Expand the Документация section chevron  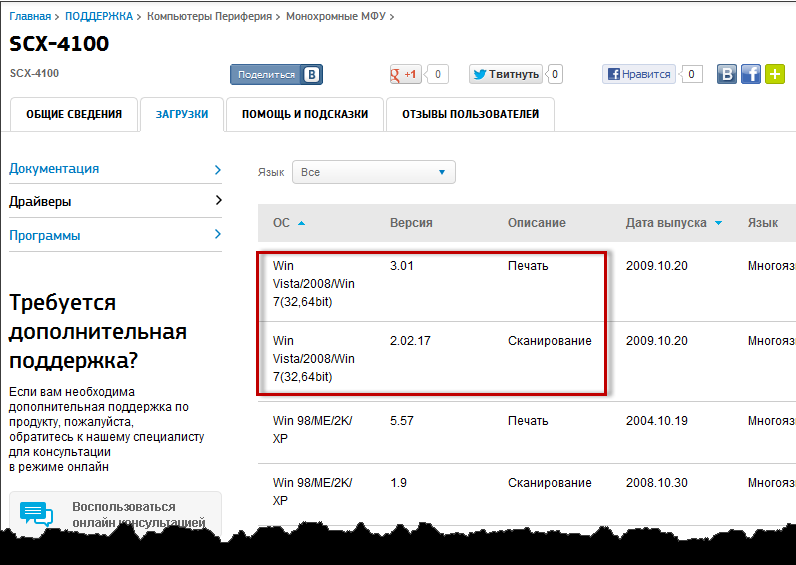218,170
